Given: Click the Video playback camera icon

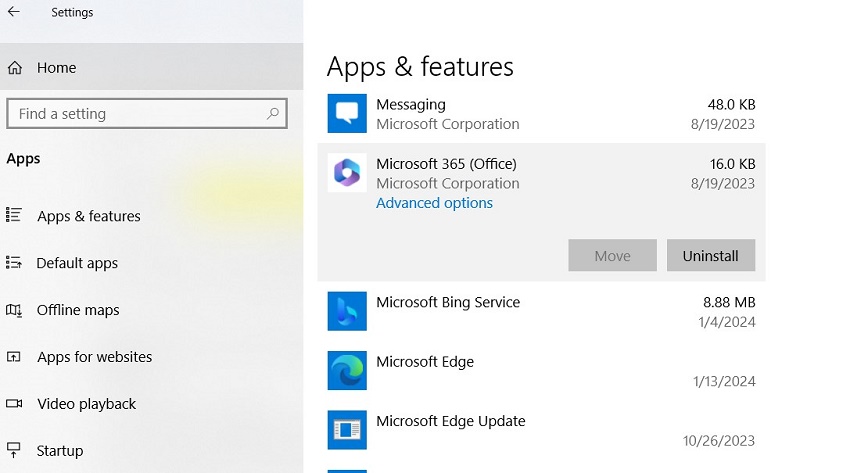Looking at the screenshot, I should tap(14, 404).
